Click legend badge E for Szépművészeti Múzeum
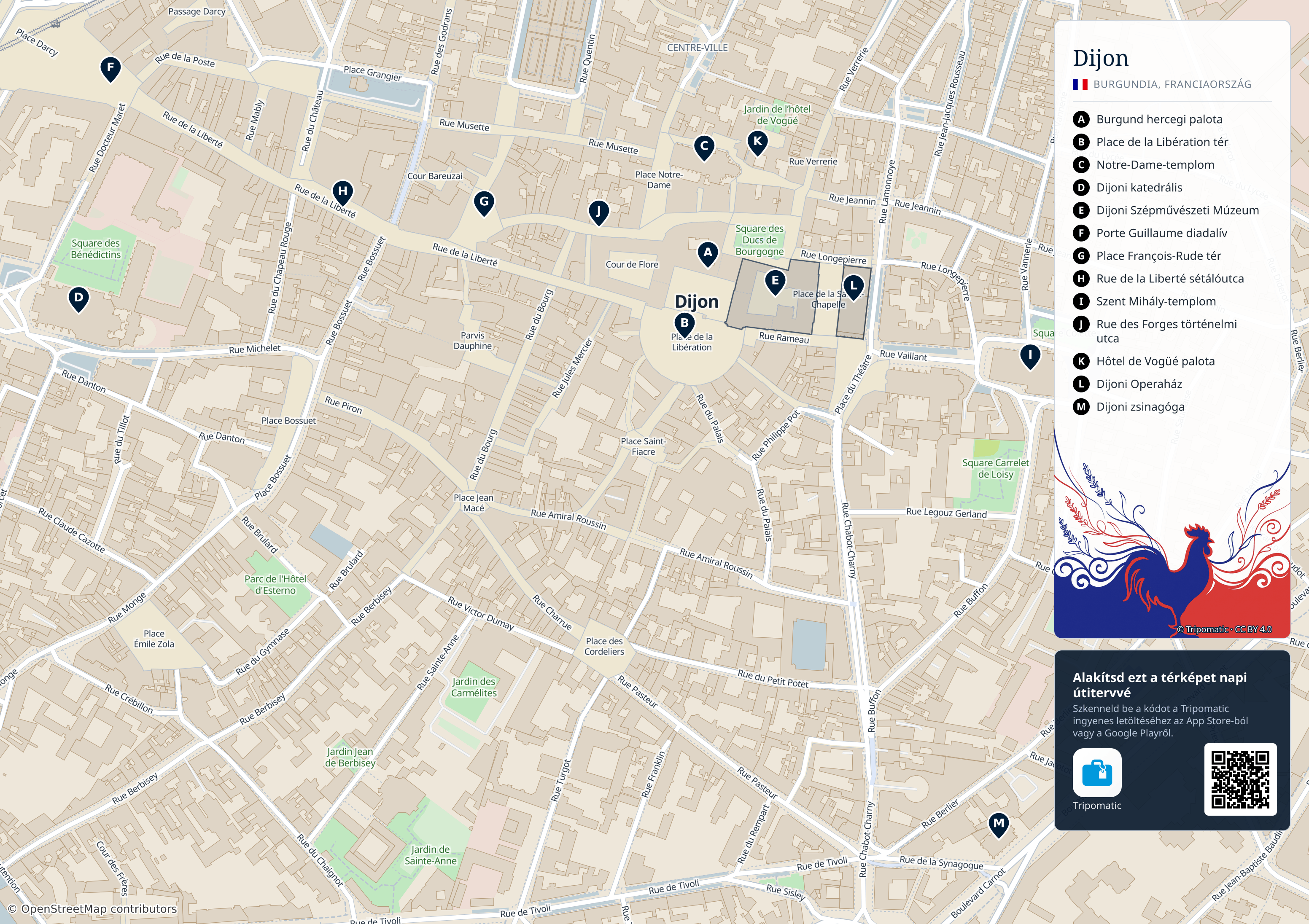The width and height of the screenshot is (1309, 924). tap(1081, 210)
